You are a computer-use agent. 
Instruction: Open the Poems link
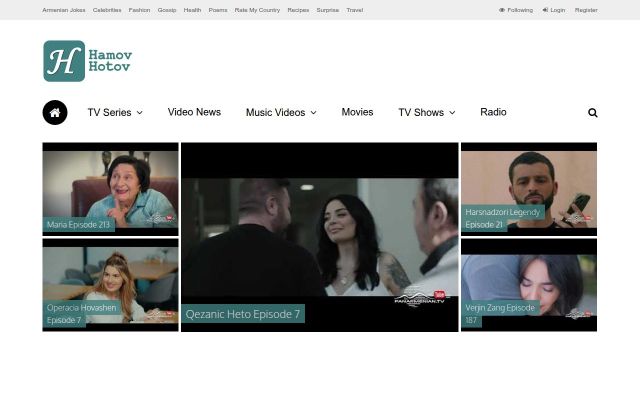[x=218, y=10]
